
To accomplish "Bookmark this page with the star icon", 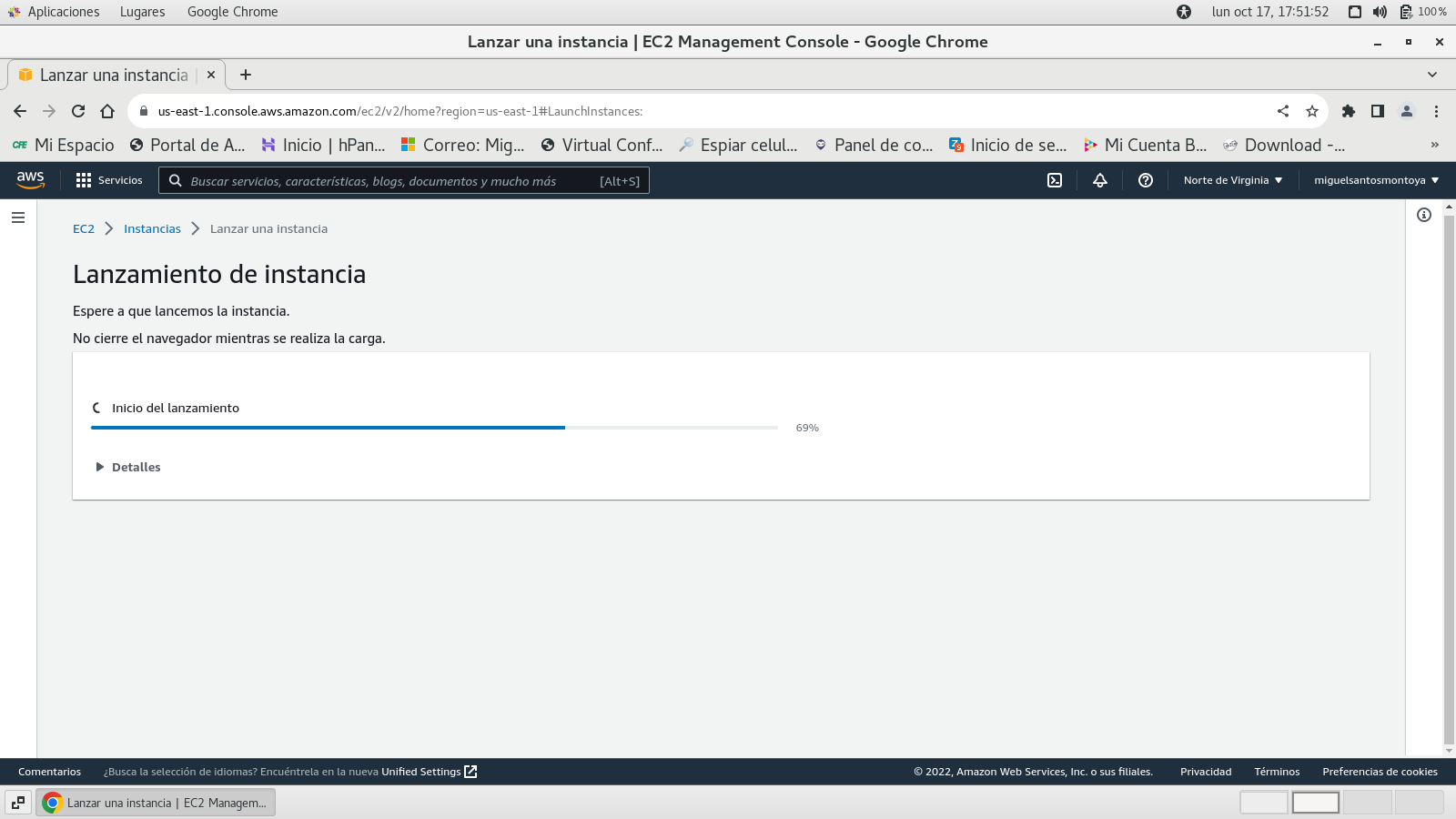I will [x=1312, y=111].
